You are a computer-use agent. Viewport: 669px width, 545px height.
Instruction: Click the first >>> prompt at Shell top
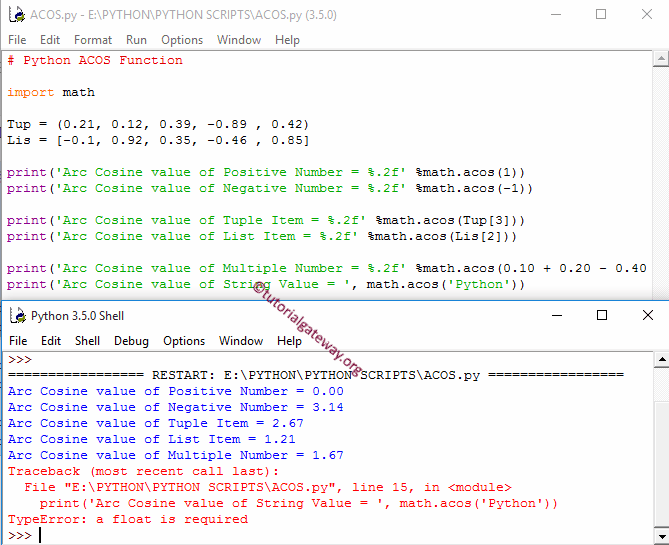pos(20,360)
